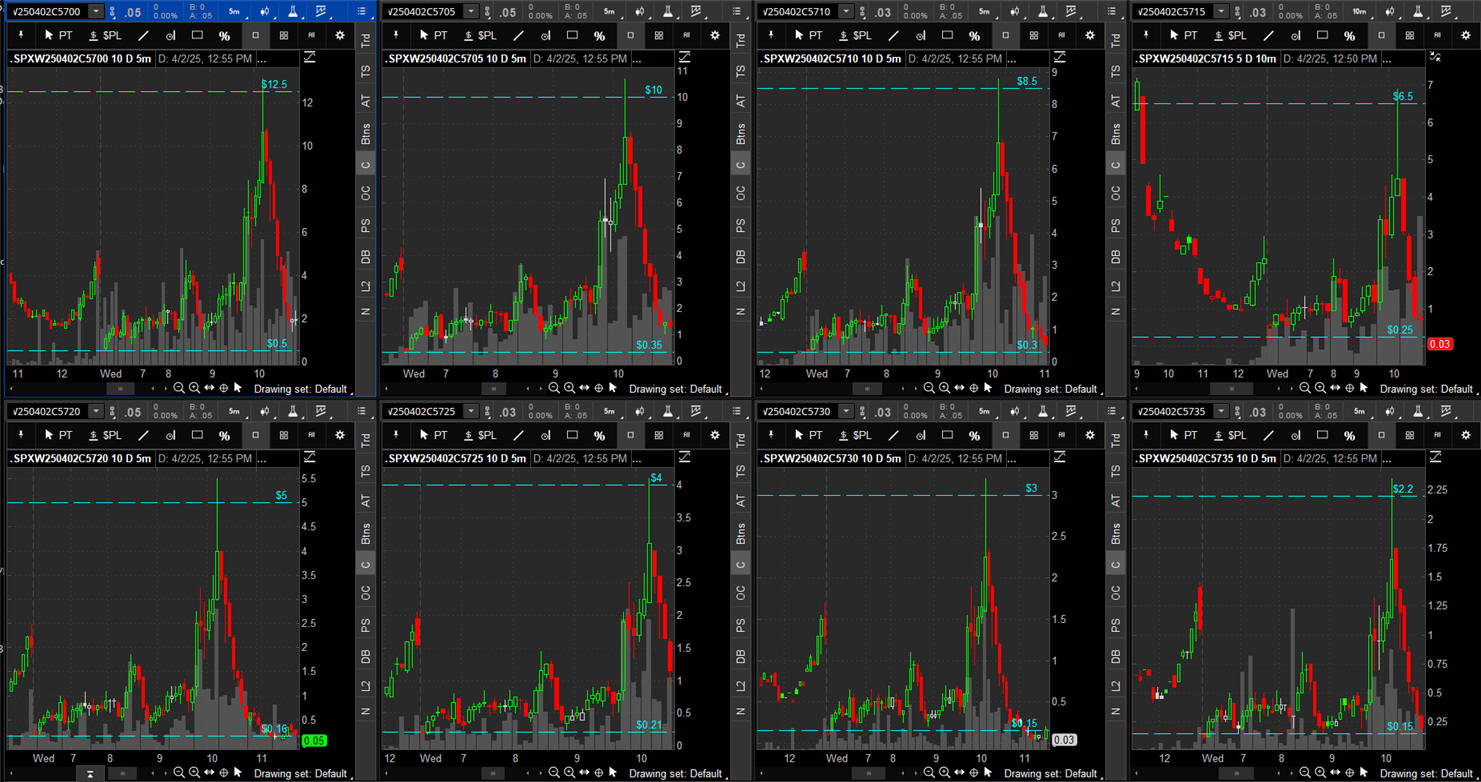The image size is (1481, 782).
Task: Click the candlestick chart style icon in C5725 panel
Action: [x=640, y=411]
